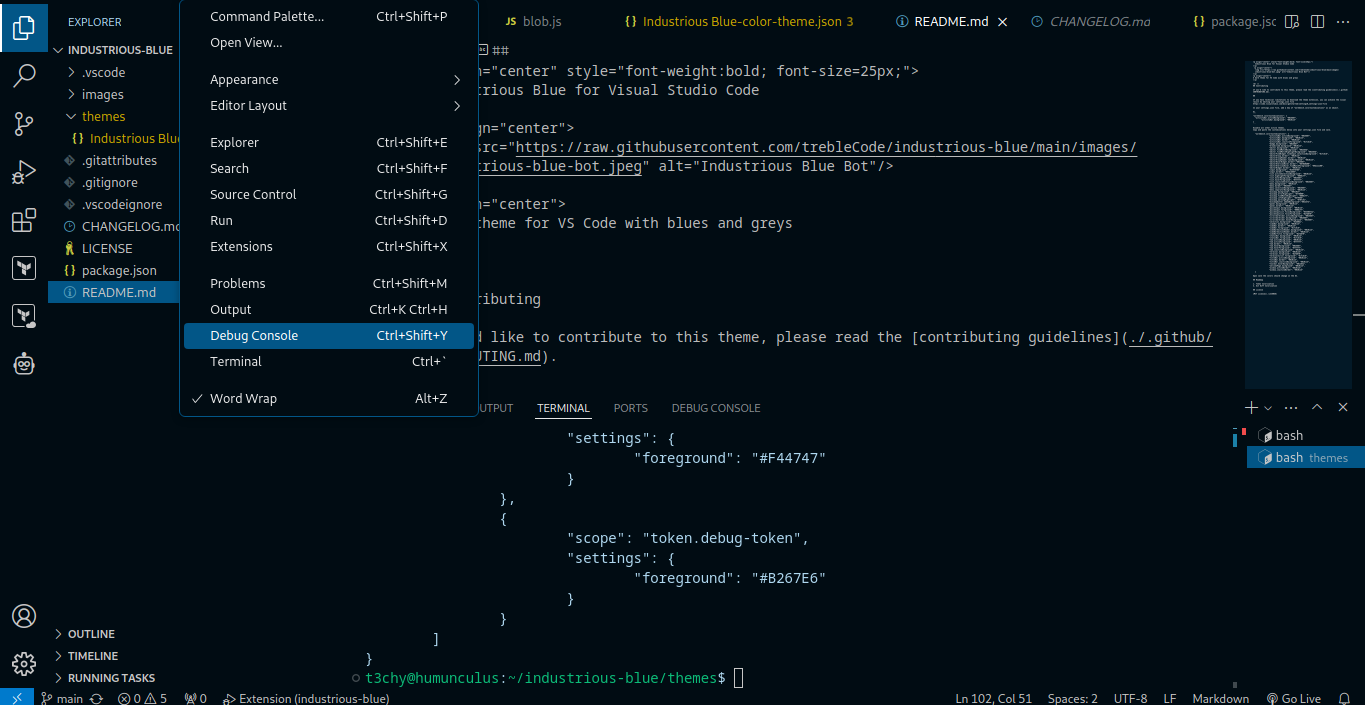Select Problems in the View menu
The width and height of the screenshot is (1365, 705).
pos(328,283)
